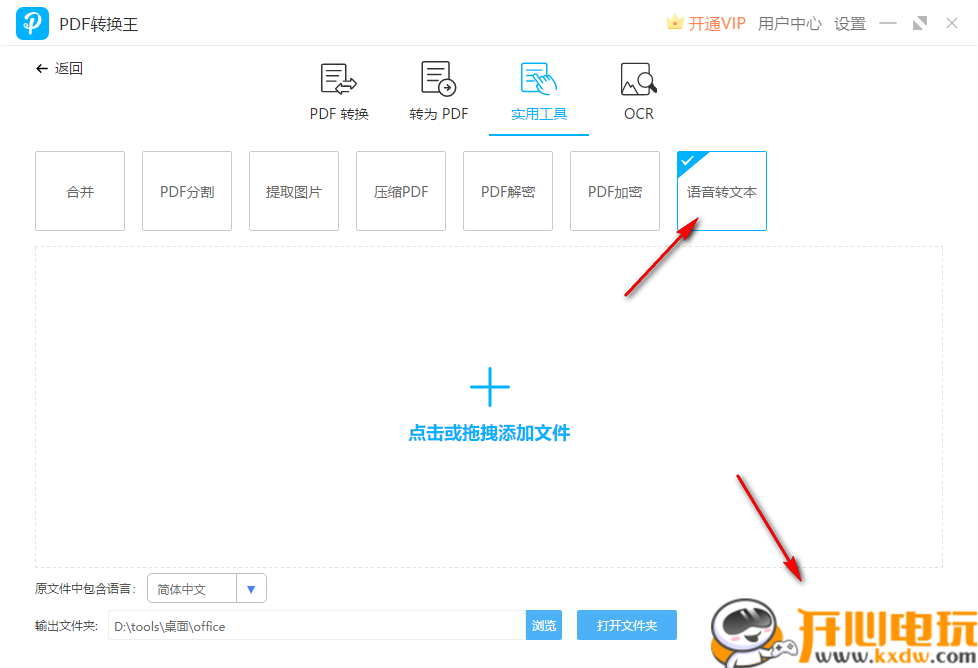This screenshot has height=668, width=978.
Task: Select the 合并 merge tool
Action: coord(79,190)
